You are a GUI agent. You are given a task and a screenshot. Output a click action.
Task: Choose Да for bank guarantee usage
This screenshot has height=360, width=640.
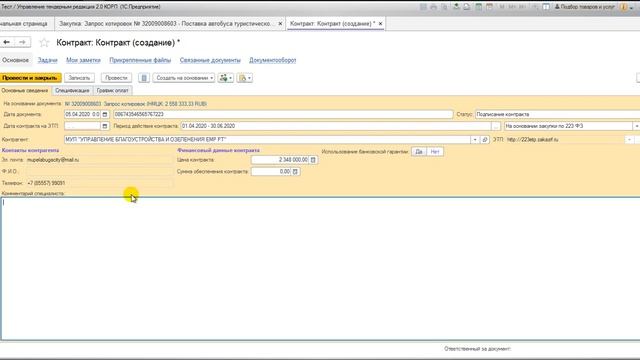click(419, 152)
